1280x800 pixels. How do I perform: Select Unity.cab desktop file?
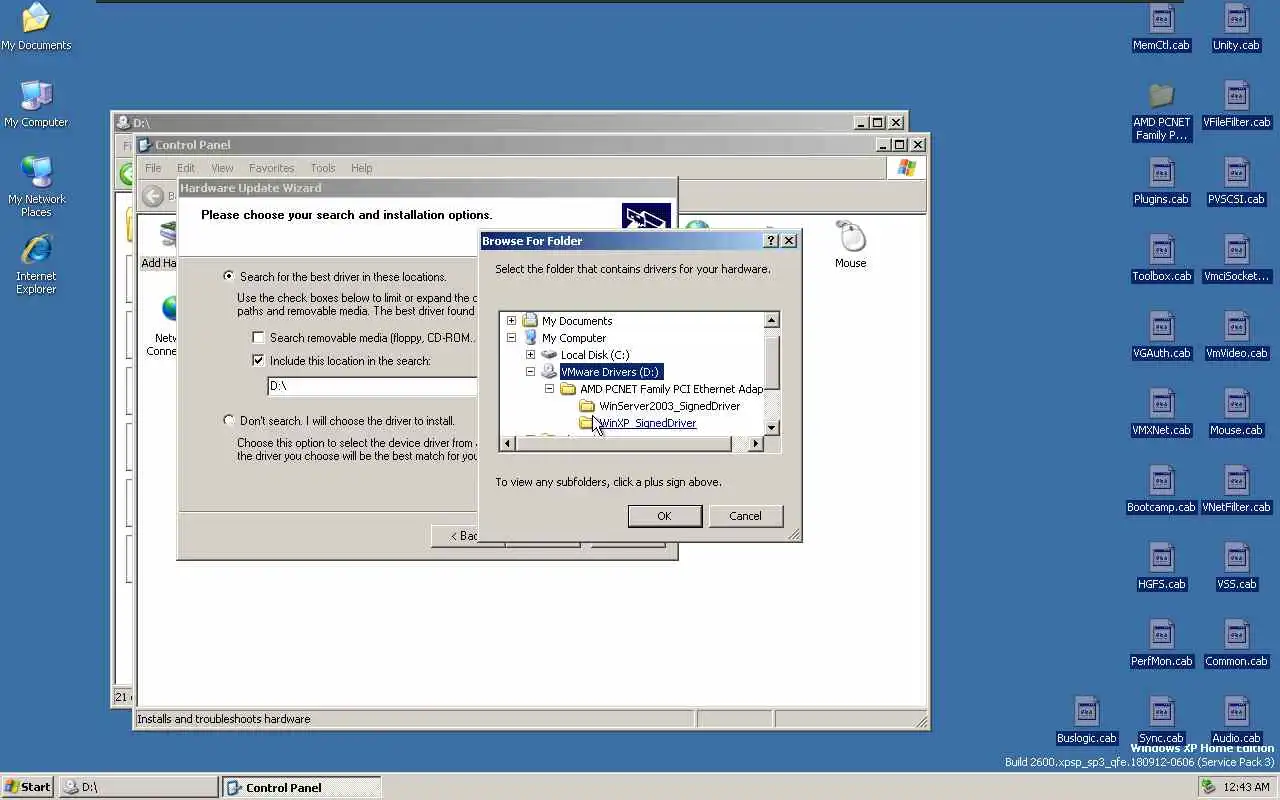coord(1236,27)
